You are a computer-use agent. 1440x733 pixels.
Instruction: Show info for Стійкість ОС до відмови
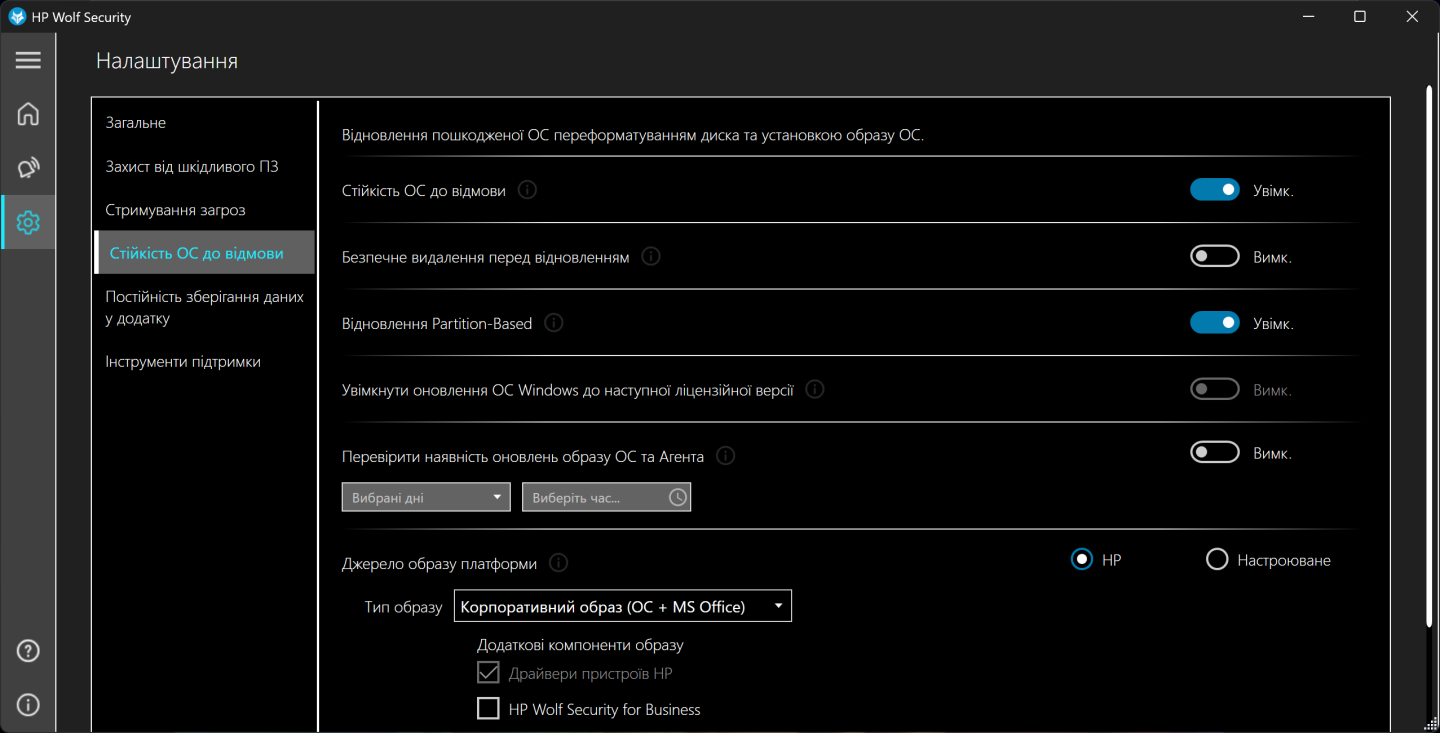(528, 190)
